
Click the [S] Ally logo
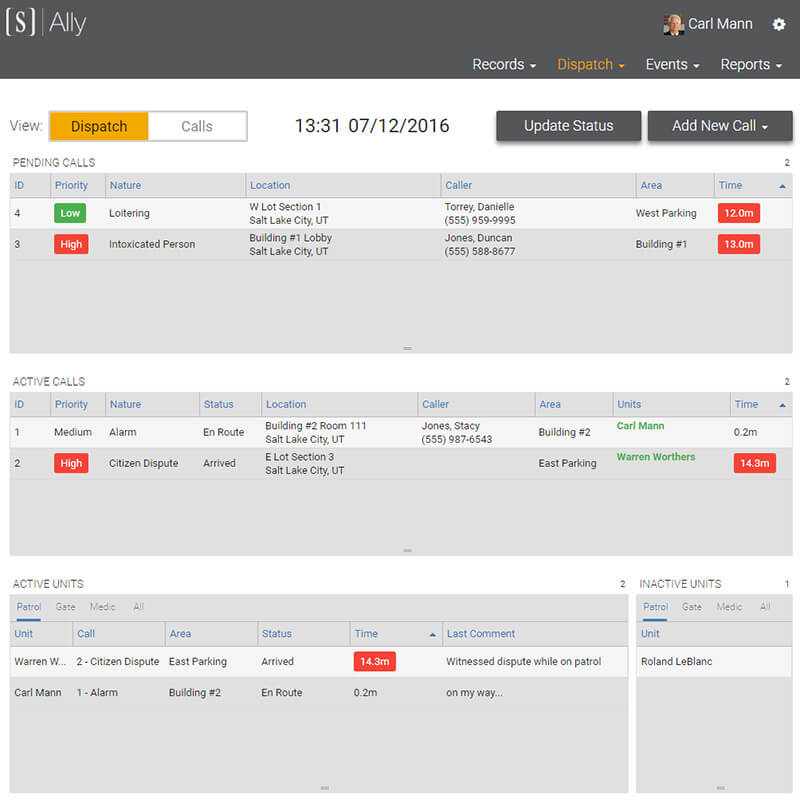46,22
